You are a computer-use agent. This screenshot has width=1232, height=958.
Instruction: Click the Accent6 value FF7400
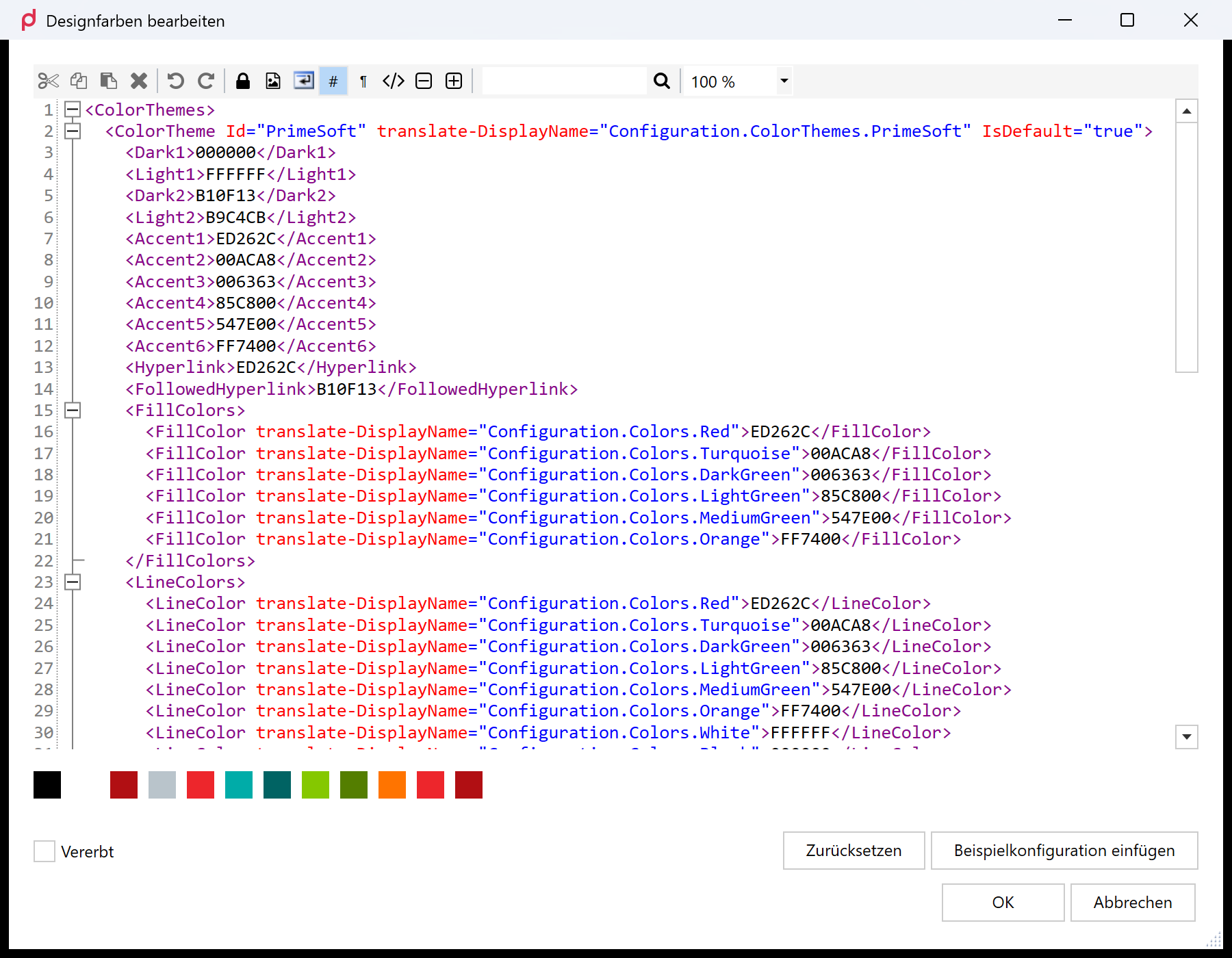pyautogui.click(x=246, y=346)
